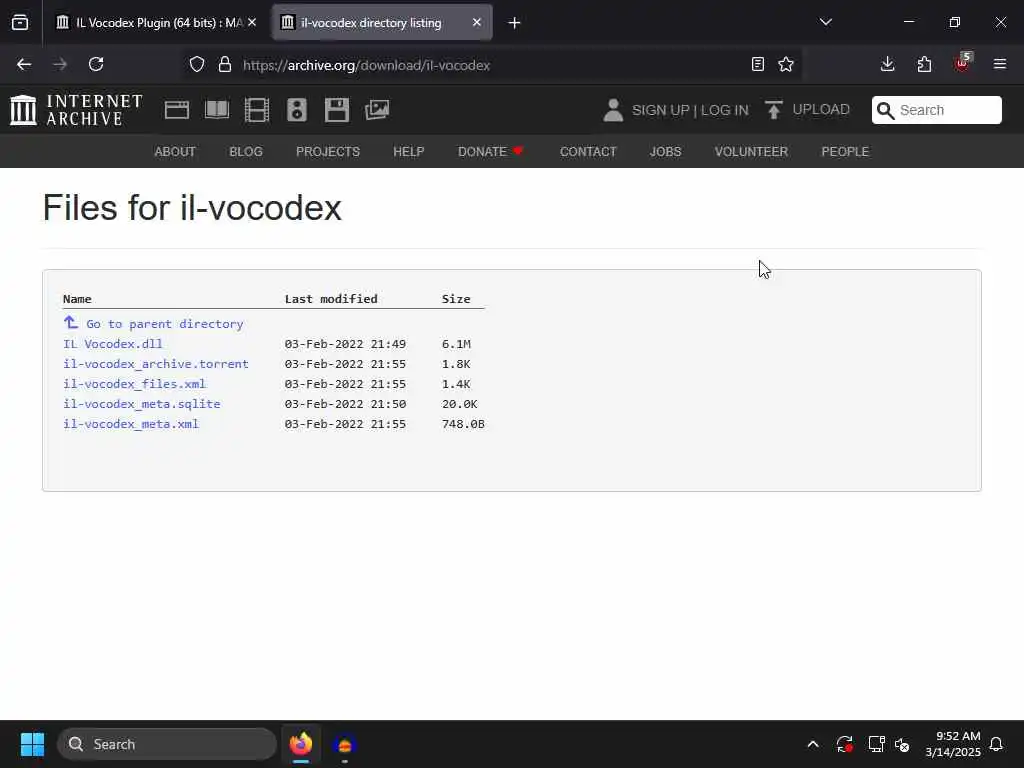Open the Audio speaker icon
This screenshot has height=768, width=1024.
point(296,110)
